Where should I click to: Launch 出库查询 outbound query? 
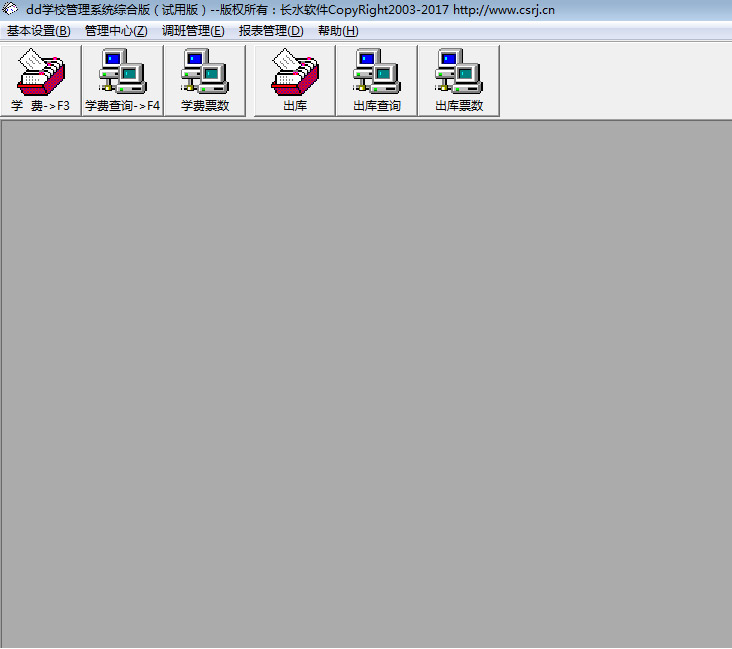[x=377, y=80]
